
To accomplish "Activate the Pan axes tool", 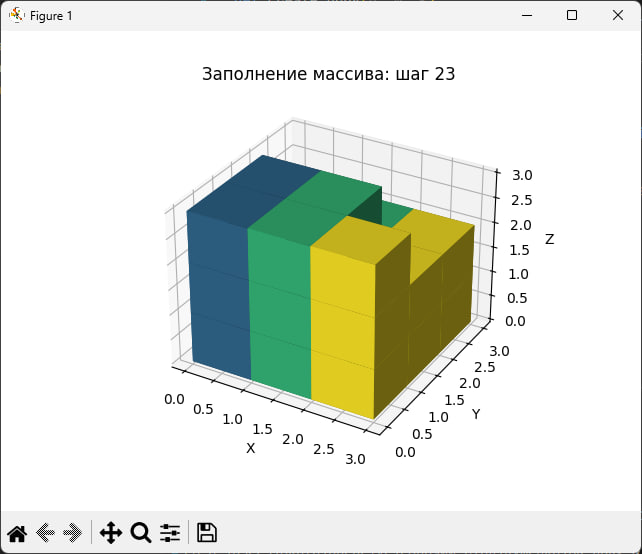I will pos(111,533).
